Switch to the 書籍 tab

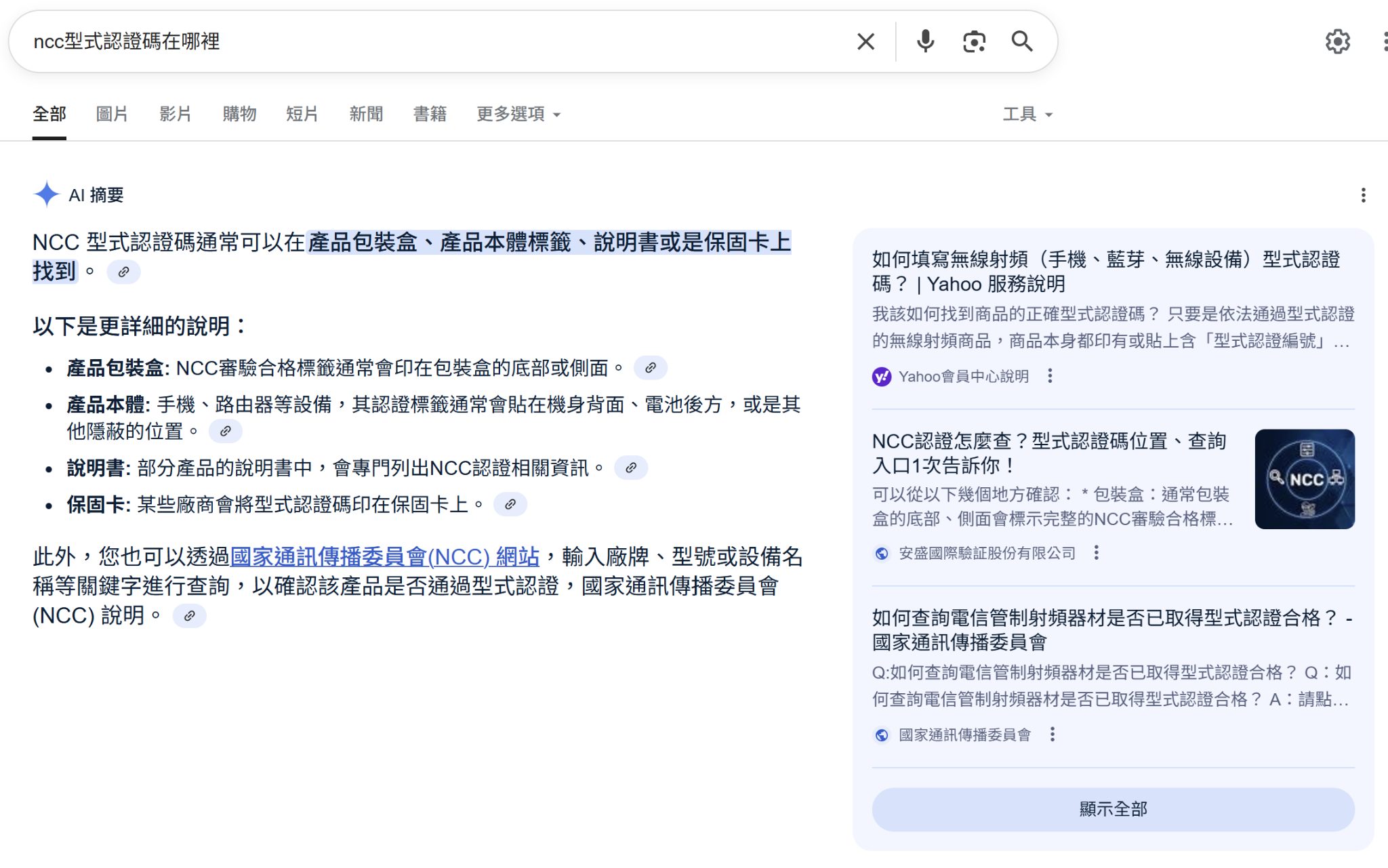point(430,114)
